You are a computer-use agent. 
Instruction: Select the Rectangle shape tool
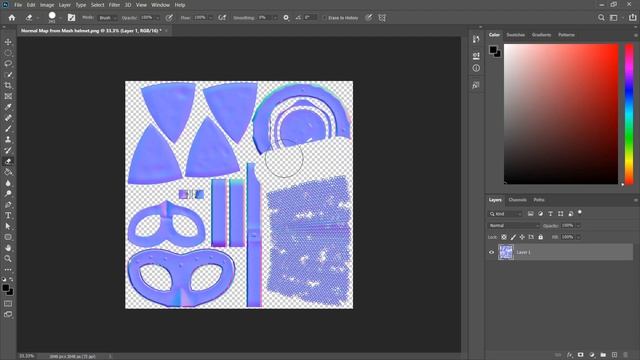[x=8, y=237]
